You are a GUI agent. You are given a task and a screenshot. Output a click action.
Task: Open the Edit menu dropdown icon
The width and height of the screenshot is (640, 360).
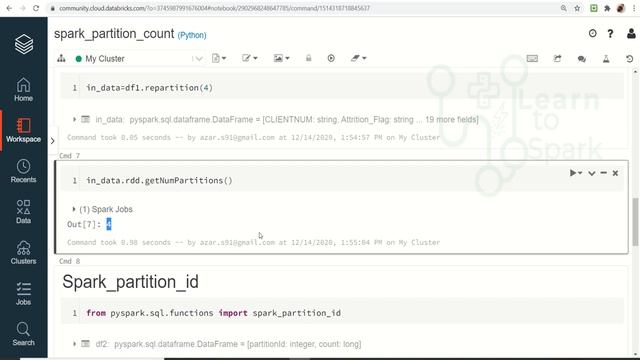249,58
